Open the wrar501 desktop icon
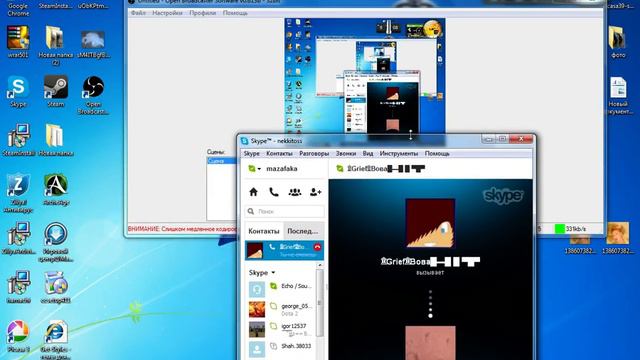This screenshot has width=640, height=360. [x=18, y=42]
